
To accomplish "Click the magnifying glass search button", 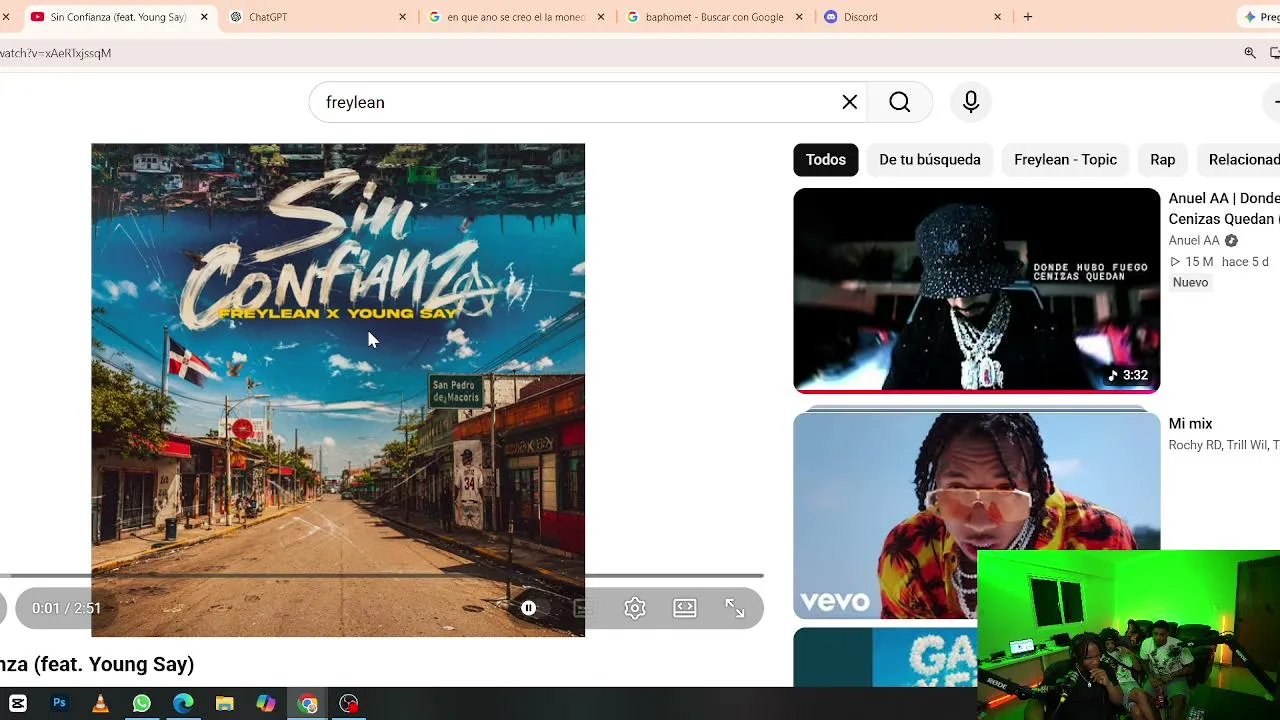I will [900, 102].
